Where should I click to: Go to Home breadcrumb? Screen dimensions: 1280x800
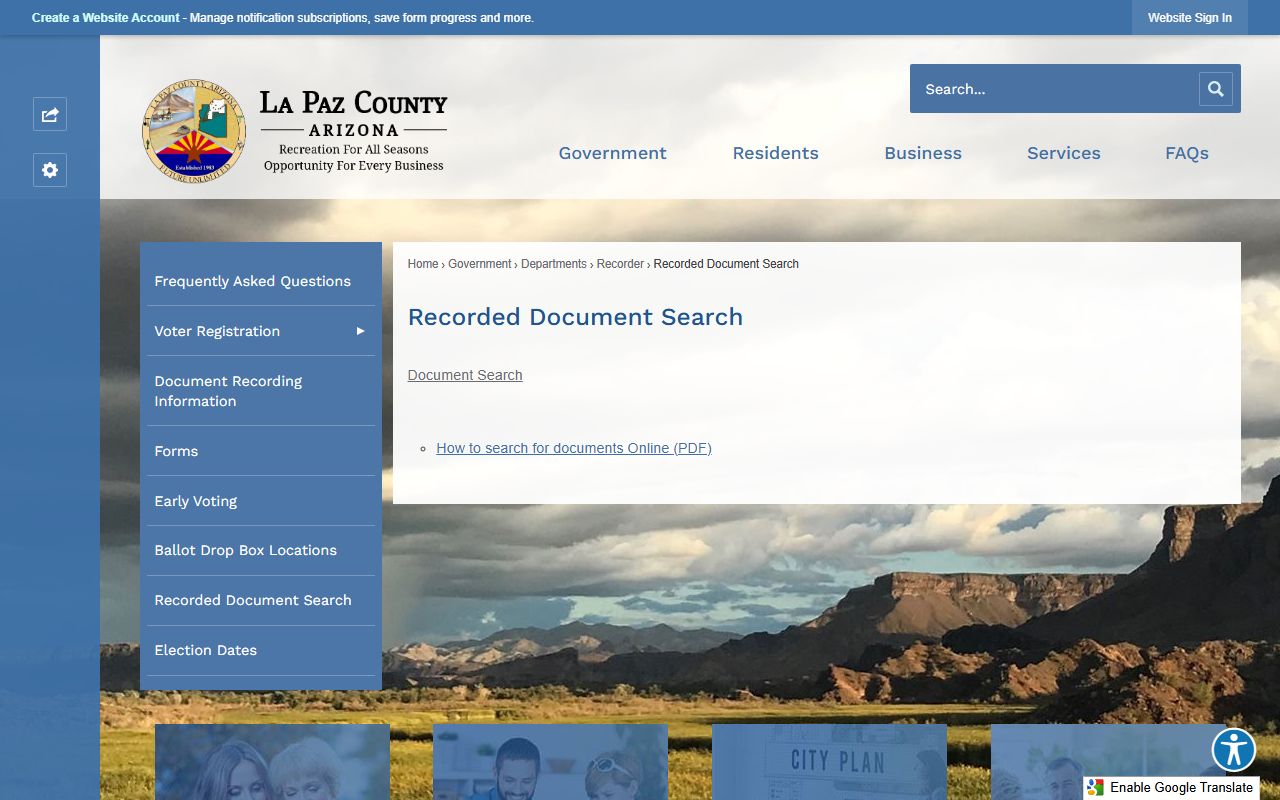coord(423,264)
